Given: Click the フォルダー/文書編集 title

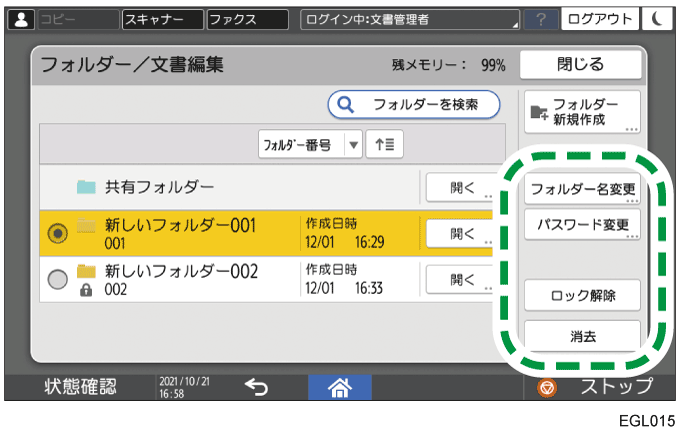Looking at the screenshot, I should tap(132, 65).
